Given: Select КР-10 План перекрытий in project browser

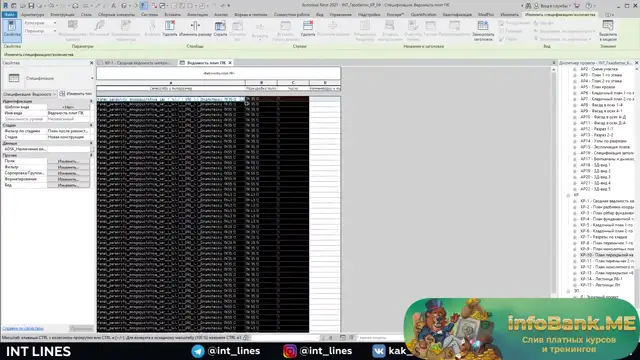Looking at the screenshot, I should click(x=607, y=255).
